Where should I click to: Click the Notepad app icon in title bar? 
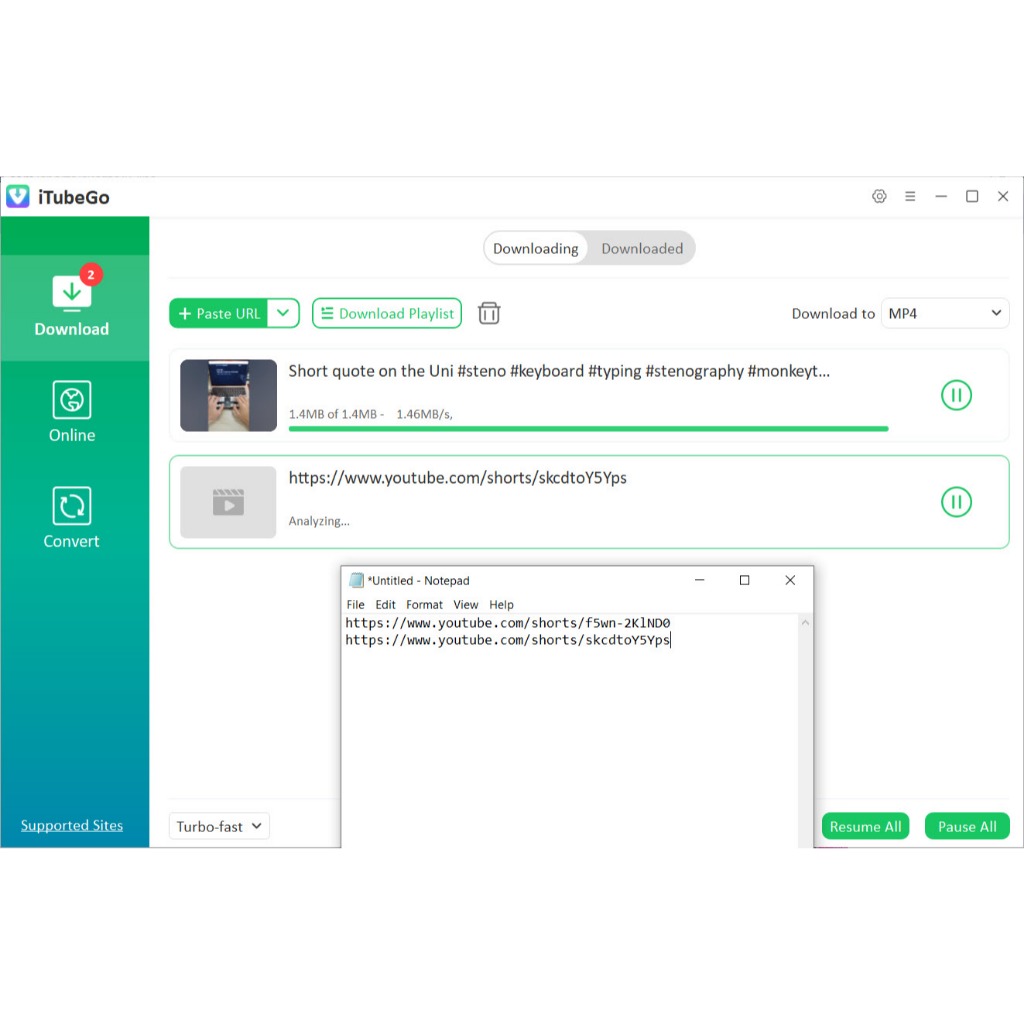(x=356, y=580)
